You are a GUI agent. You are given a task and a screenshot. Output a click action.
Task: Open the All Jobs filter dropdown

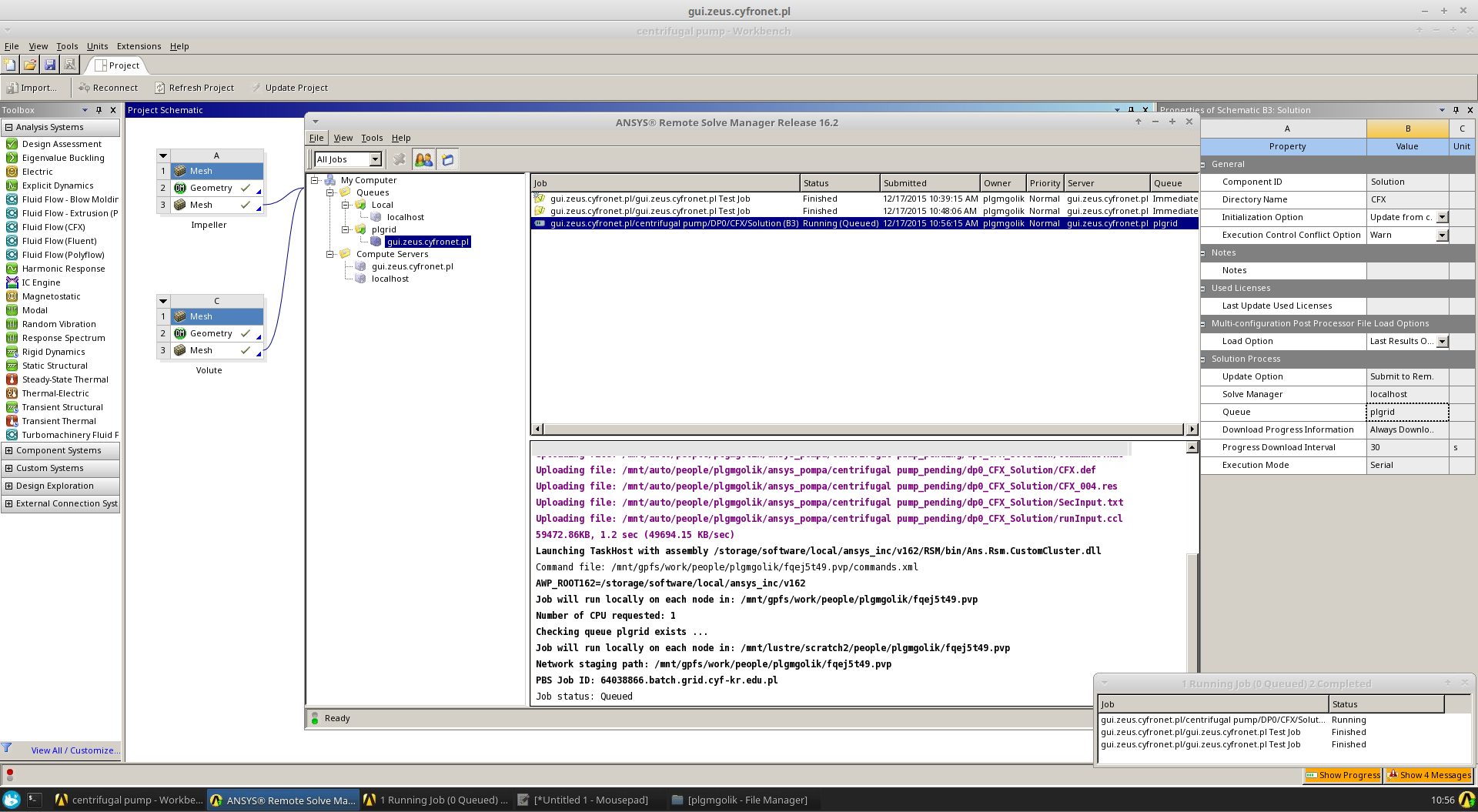coord(375,159)
